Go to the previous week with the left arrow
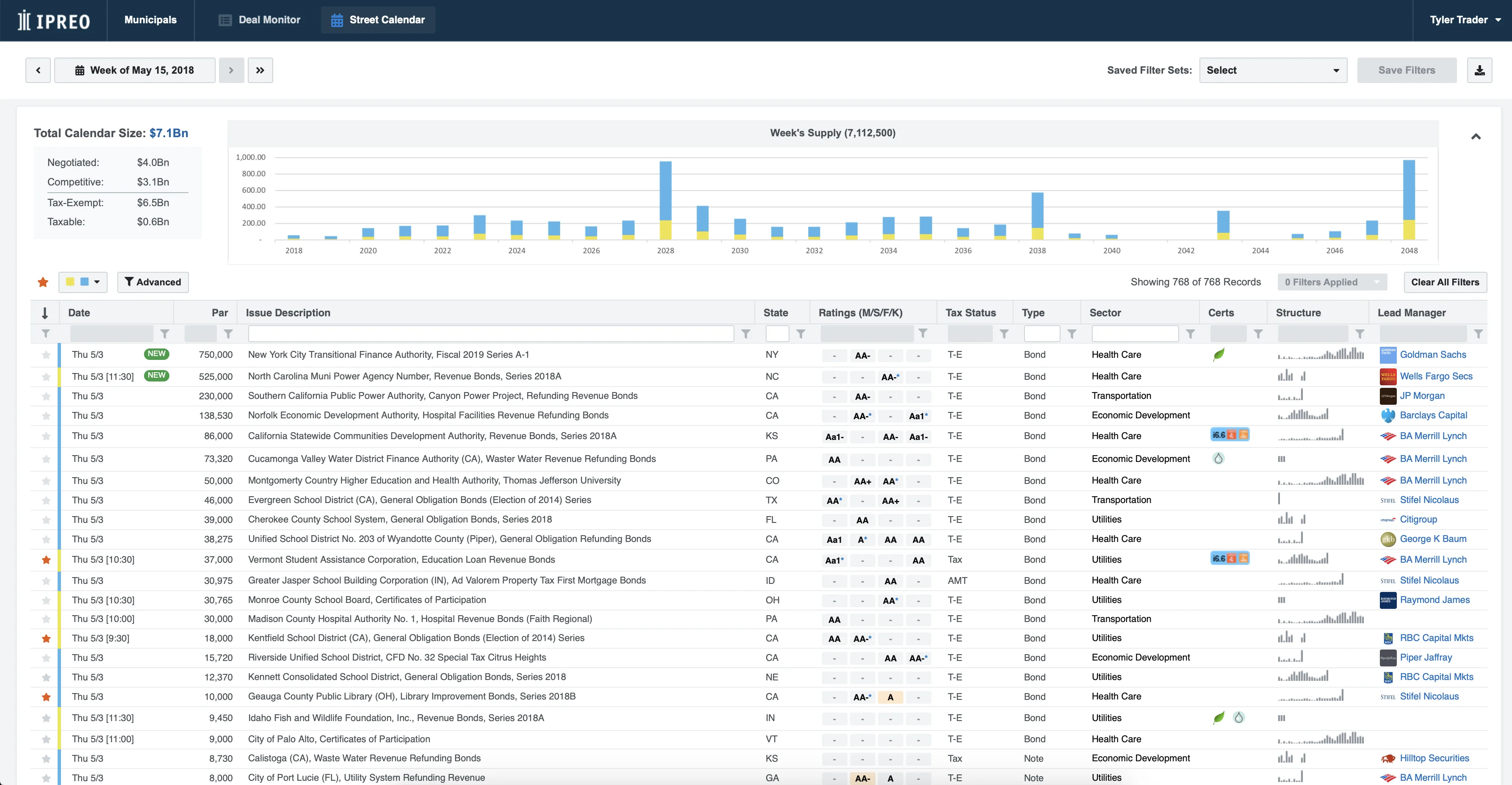 pyautogui.click(x=38, y=70)
